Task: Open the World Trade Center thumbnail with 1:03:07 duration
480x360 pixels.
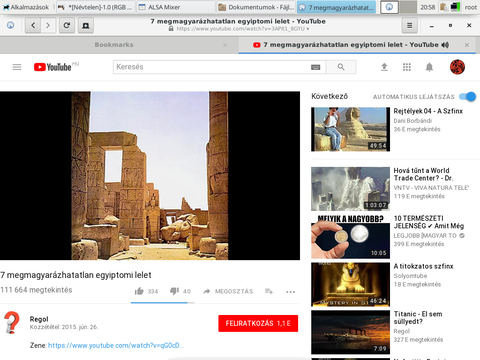Action: [350, 189]
